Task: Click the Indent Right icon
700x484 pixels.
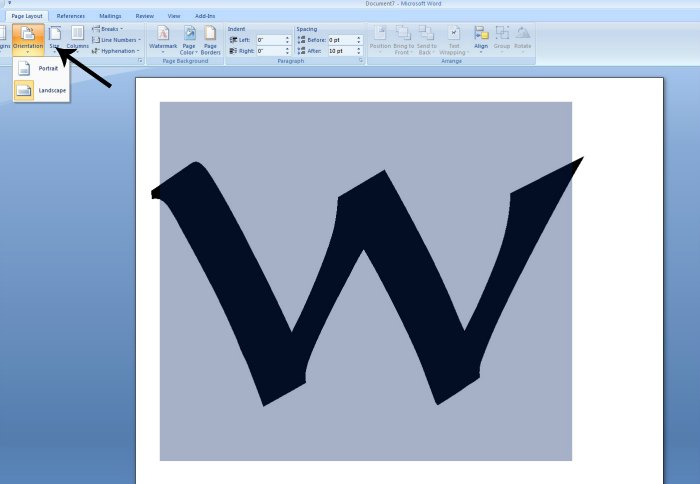Action: click(x=233, y=51)
